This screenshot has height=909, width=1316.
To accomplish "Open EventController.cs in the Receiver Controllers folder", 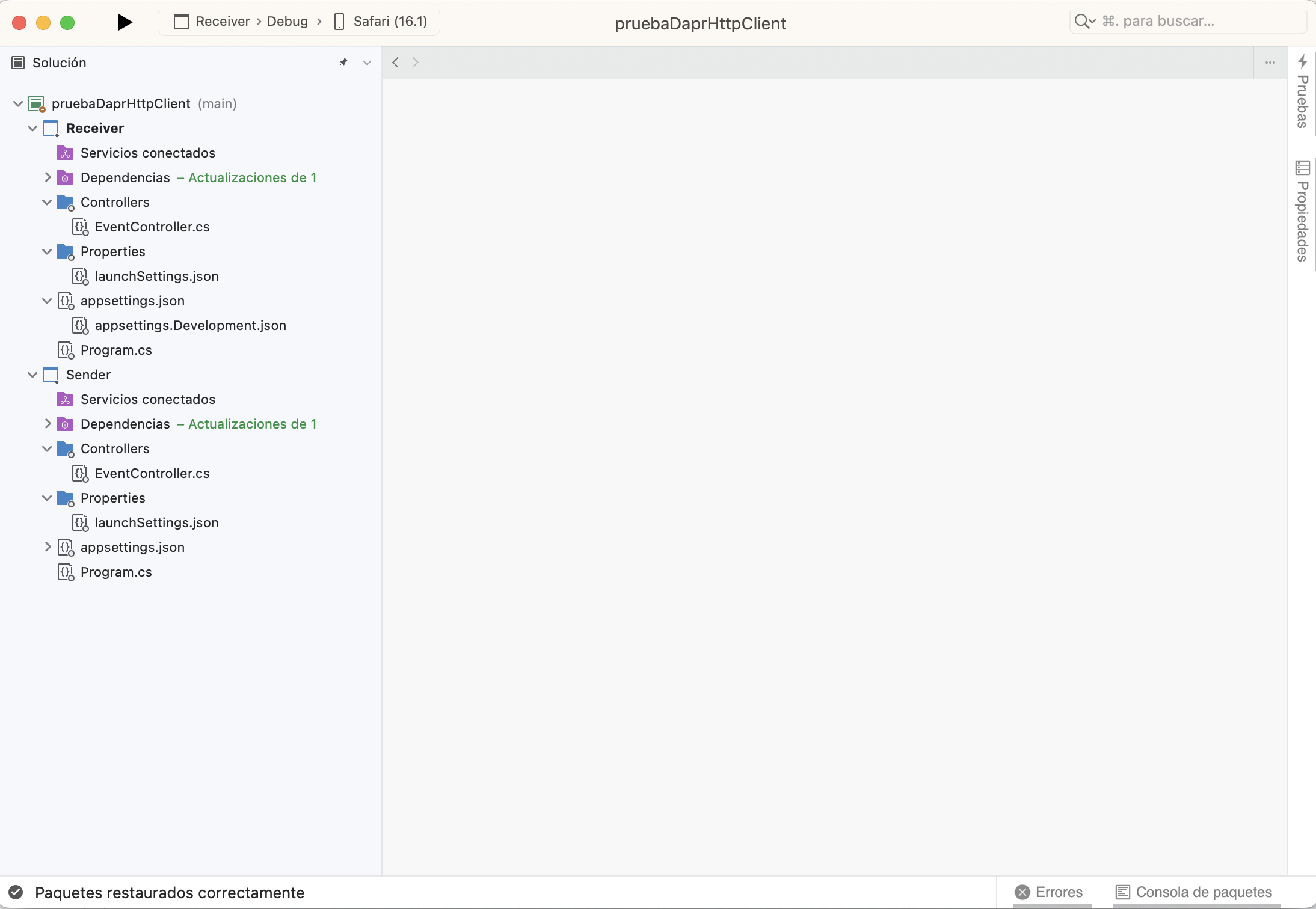I will 152,227.
